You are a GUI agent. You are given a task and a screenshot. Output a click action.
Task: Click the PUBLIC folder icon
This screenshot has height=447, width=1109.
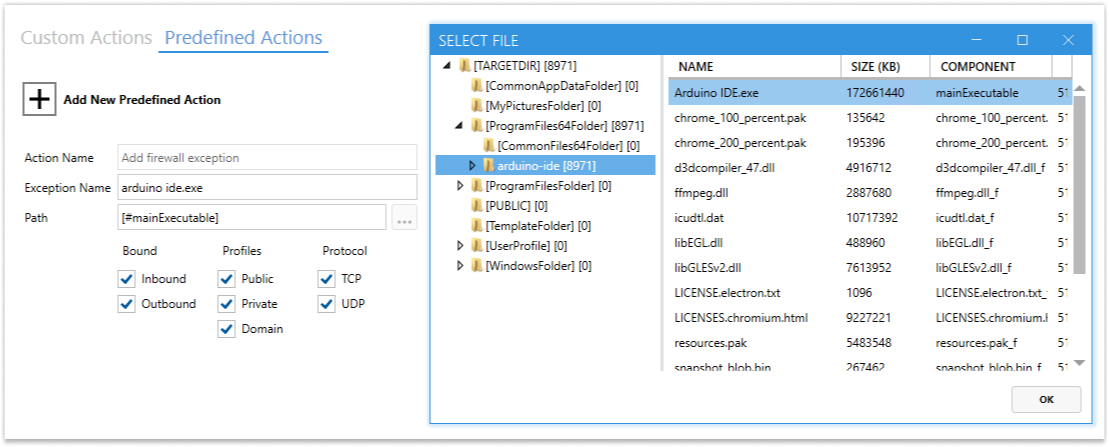[477, 206]
